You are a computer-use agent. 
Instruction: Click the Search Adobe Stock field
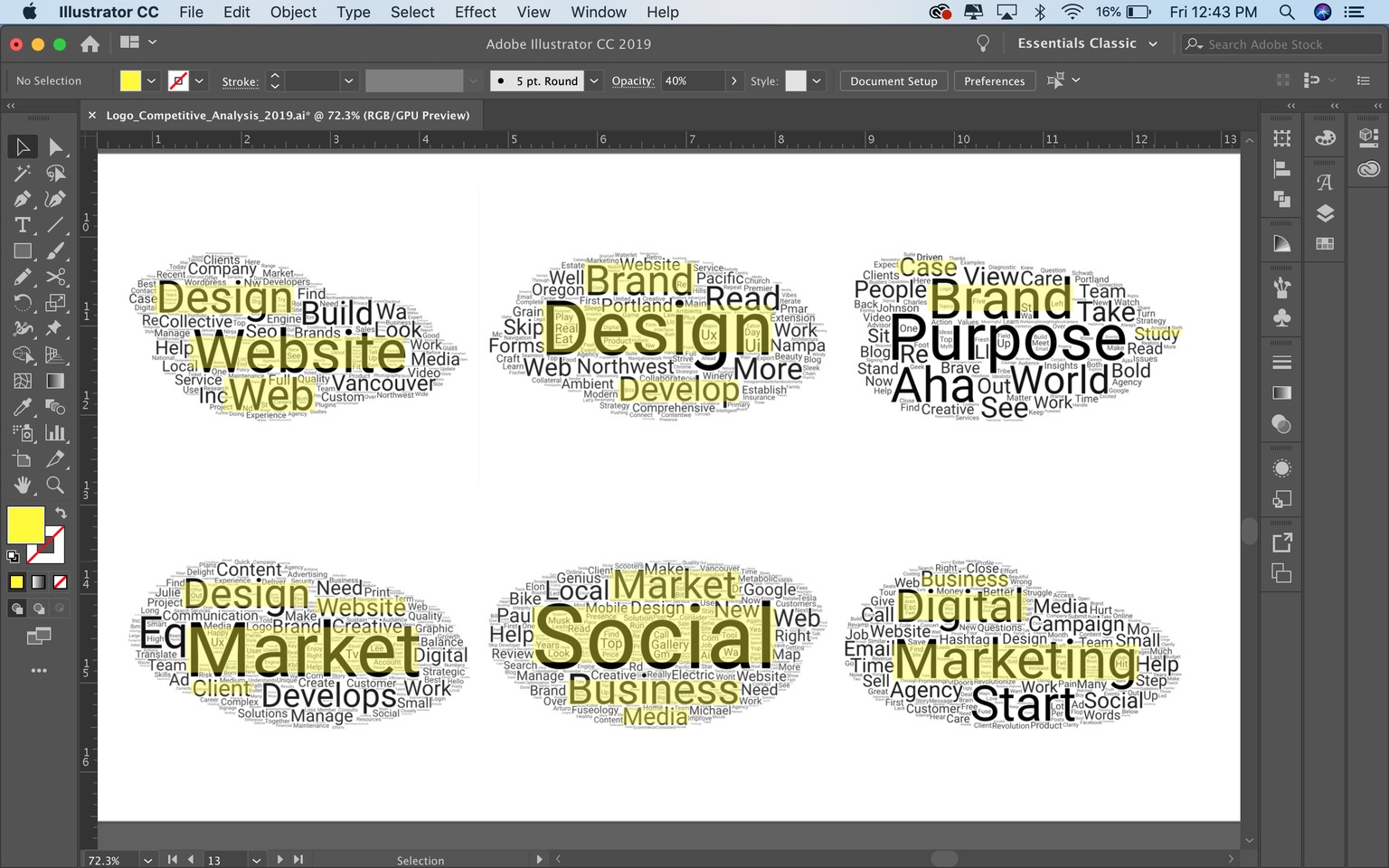click(1283, 43)
